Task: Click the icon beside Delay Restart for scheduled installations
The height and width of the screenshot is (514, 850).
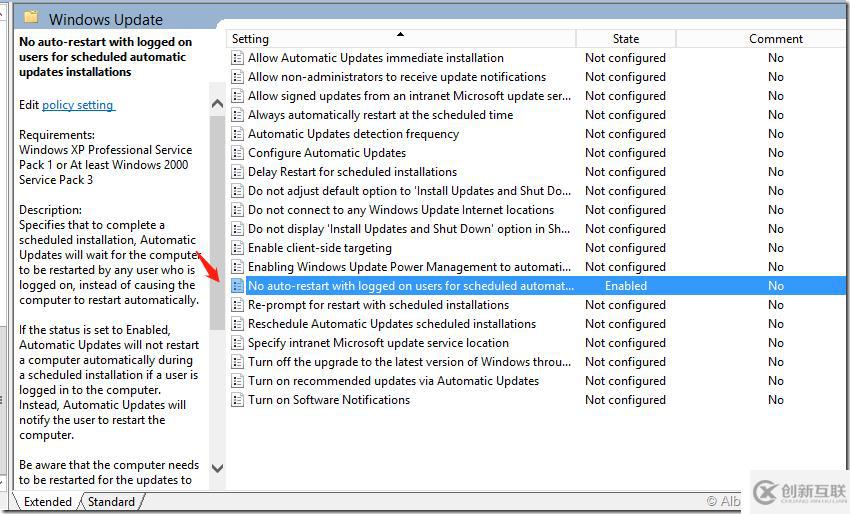Action: [x=237, y=172]
